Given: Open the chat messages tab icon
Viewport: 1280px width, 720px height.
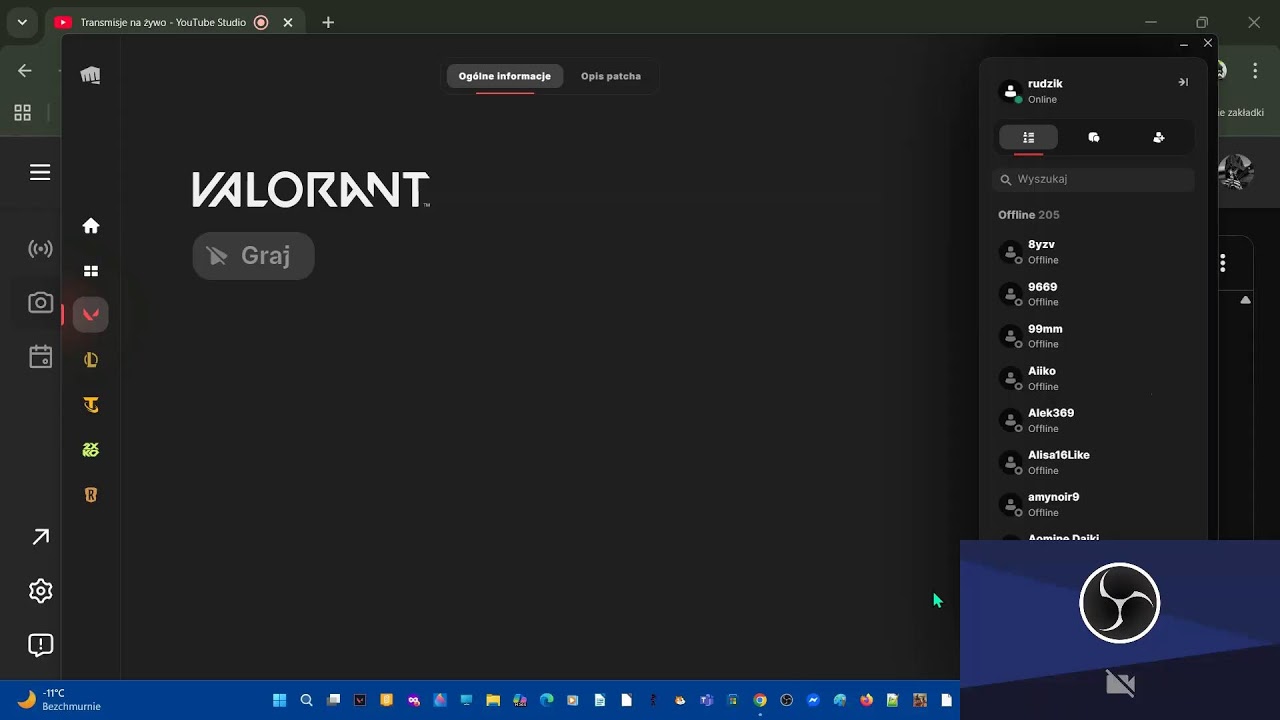Looking at the screenshot, I should pos(1094,137).
